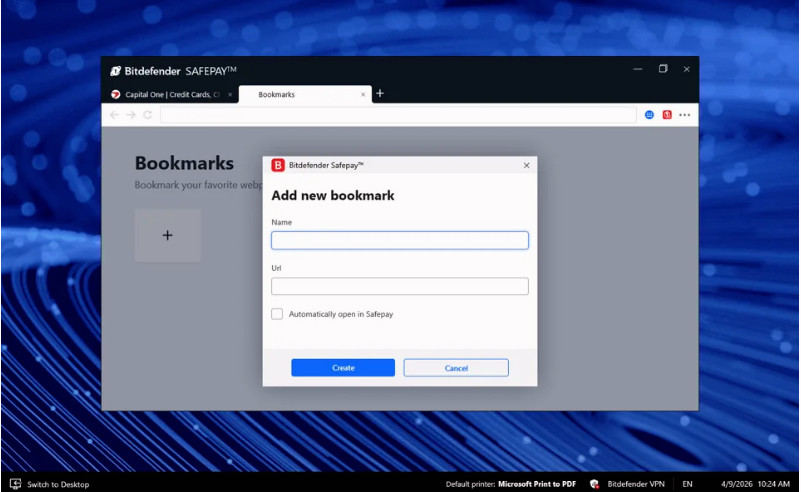Go forward with the forward arrow
The height and width of the screenshot is (492, 801).
(131, 115)
